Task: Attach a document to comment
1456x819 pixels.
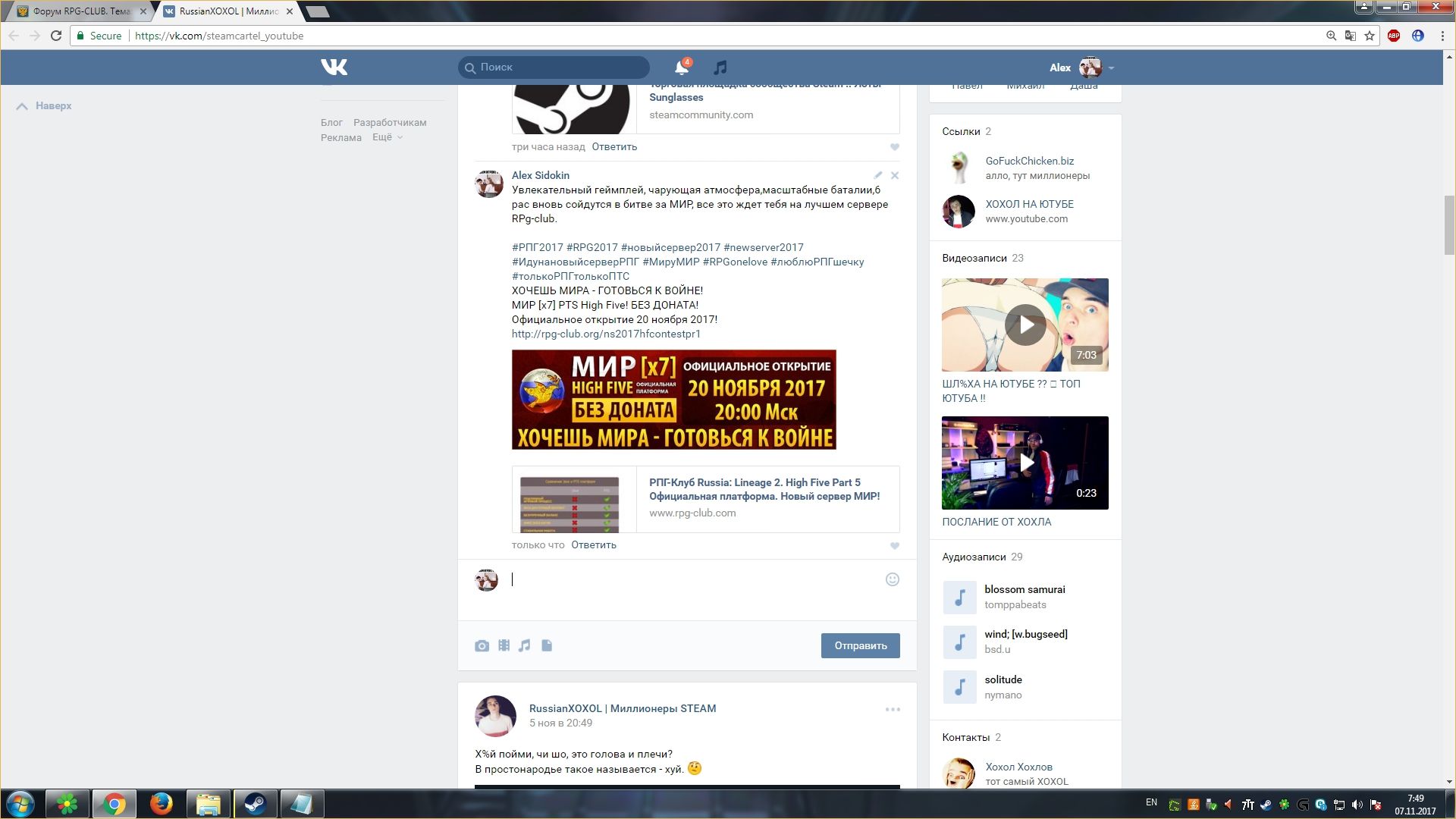Action: (547, 646)
